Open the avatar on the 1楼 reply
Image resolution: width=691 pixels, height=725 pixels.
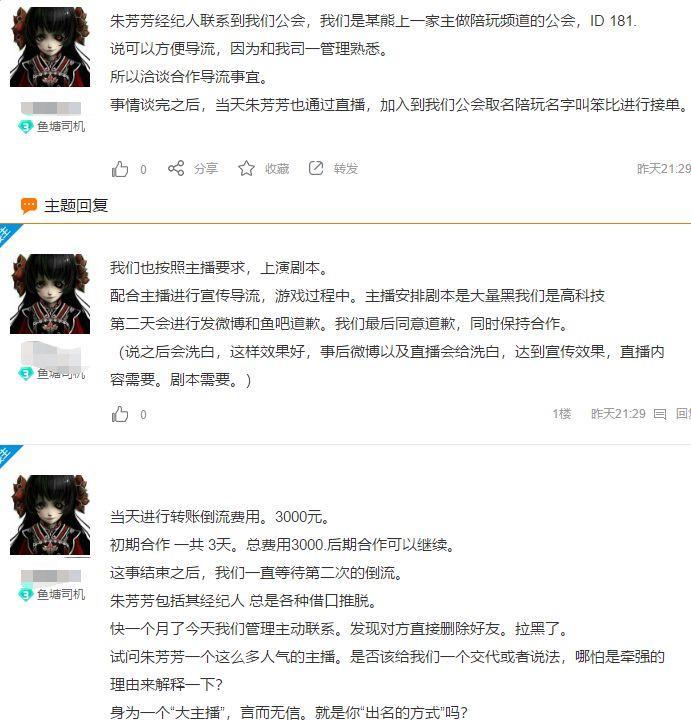point(50,294)
